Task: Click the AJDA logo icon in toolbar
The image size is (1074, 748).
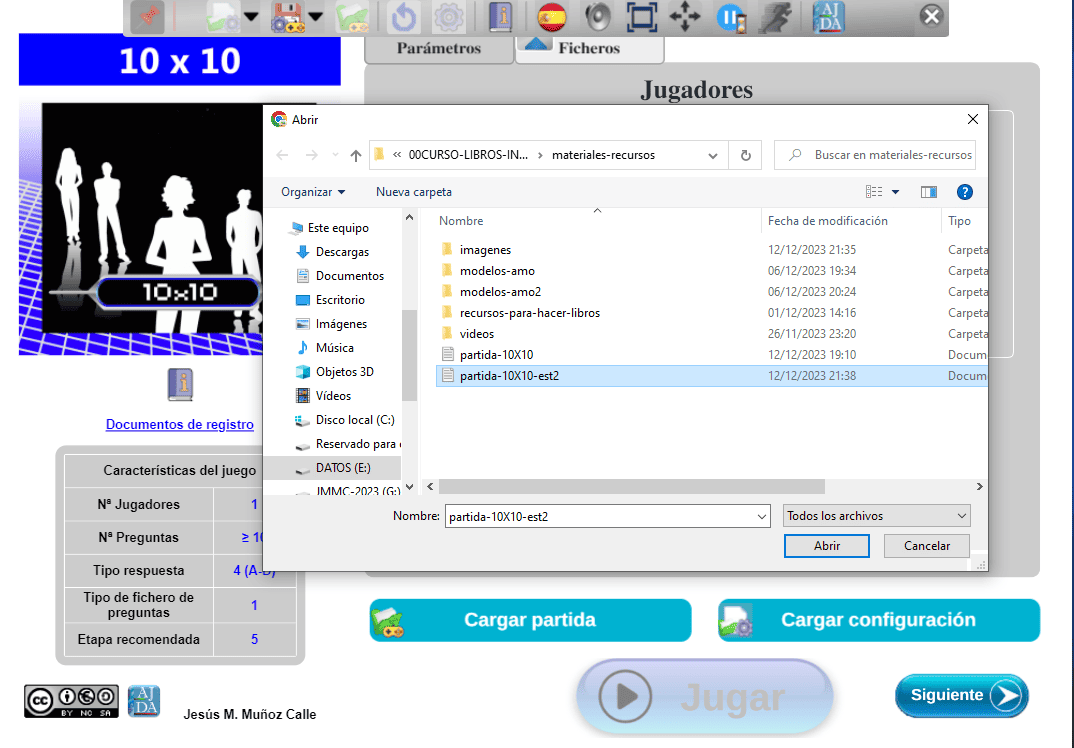Action: point(828,17)
